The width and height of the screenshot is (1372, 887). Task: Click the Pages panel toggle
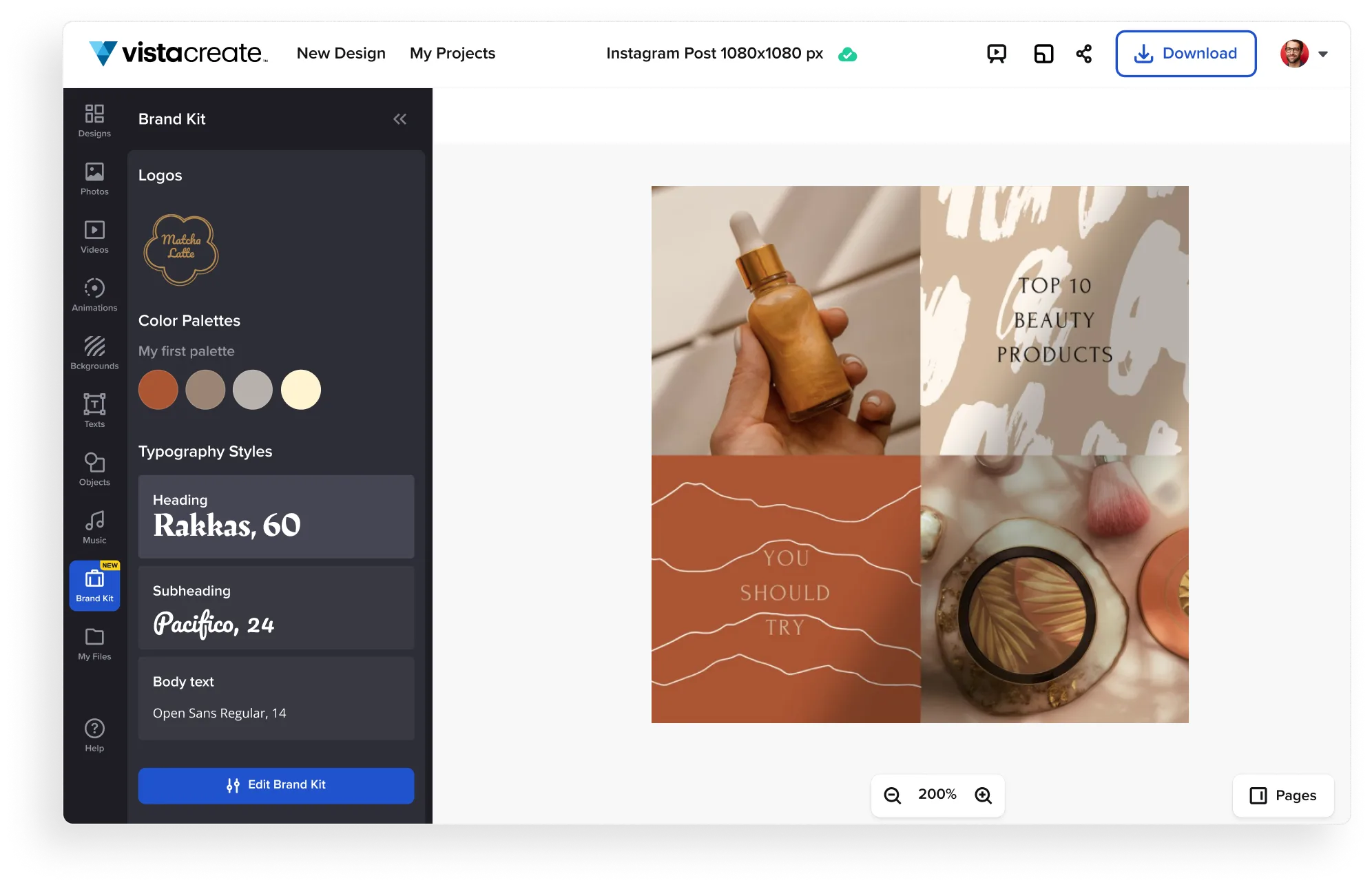click(x=1284, y=796)
